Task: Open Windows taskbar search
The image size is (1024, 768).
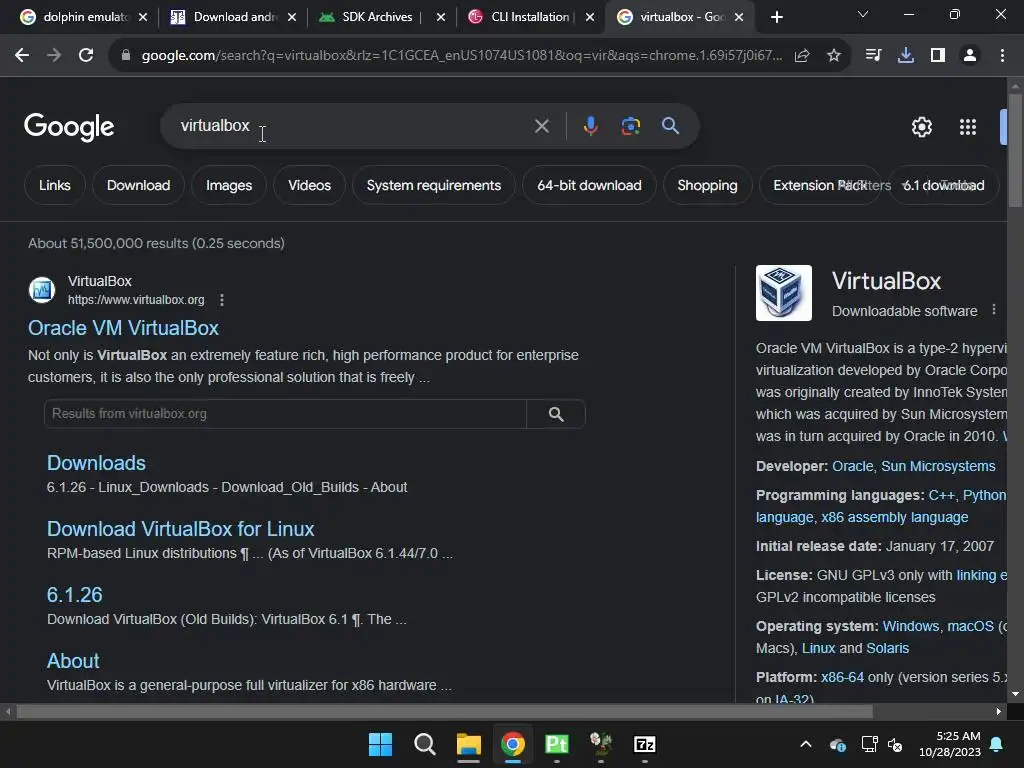Action: [x=424, y=744]
